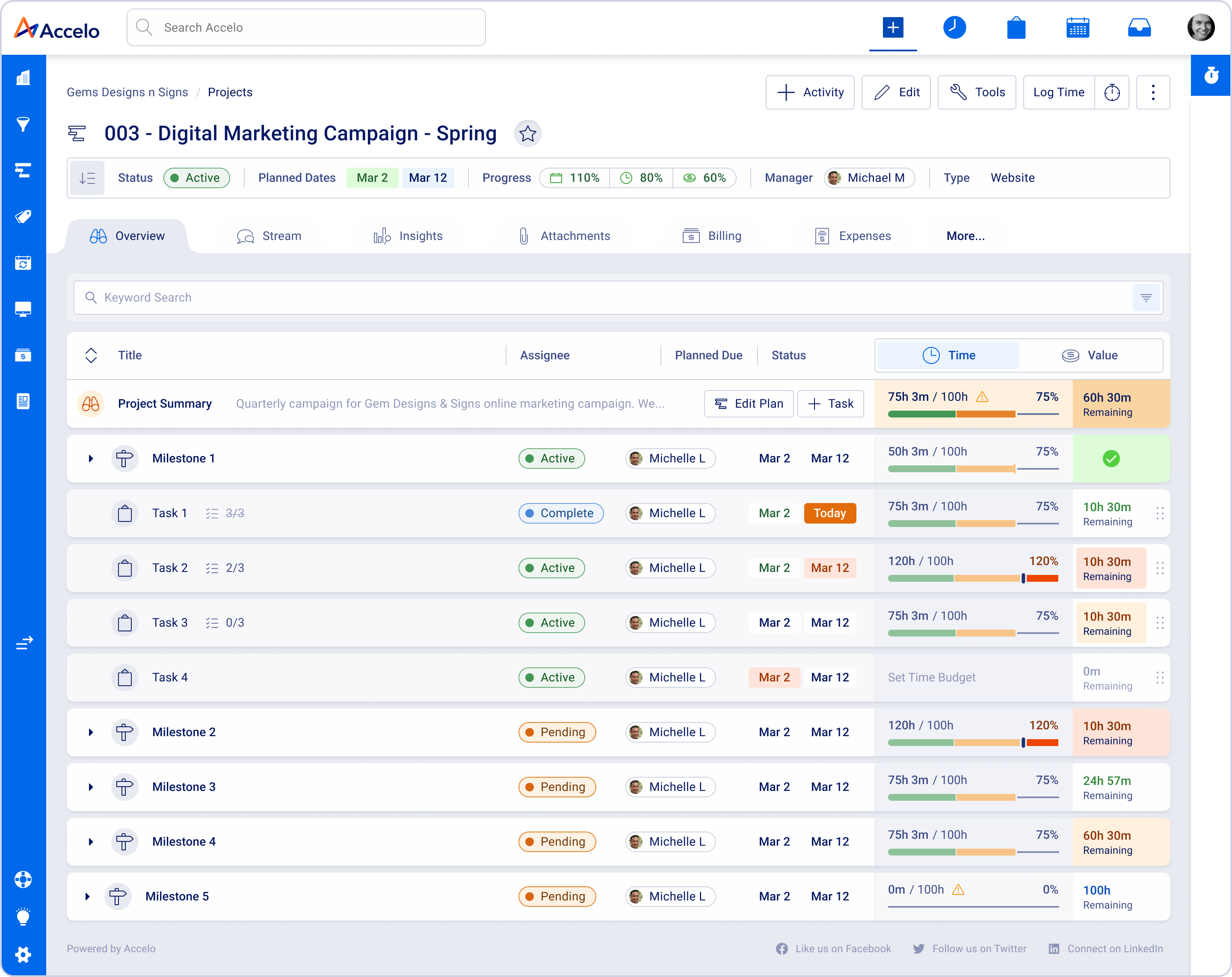Open the calendar icon in top bar
The height and width of the screenshot is (977, 1232).
[x=1077, y=27]
